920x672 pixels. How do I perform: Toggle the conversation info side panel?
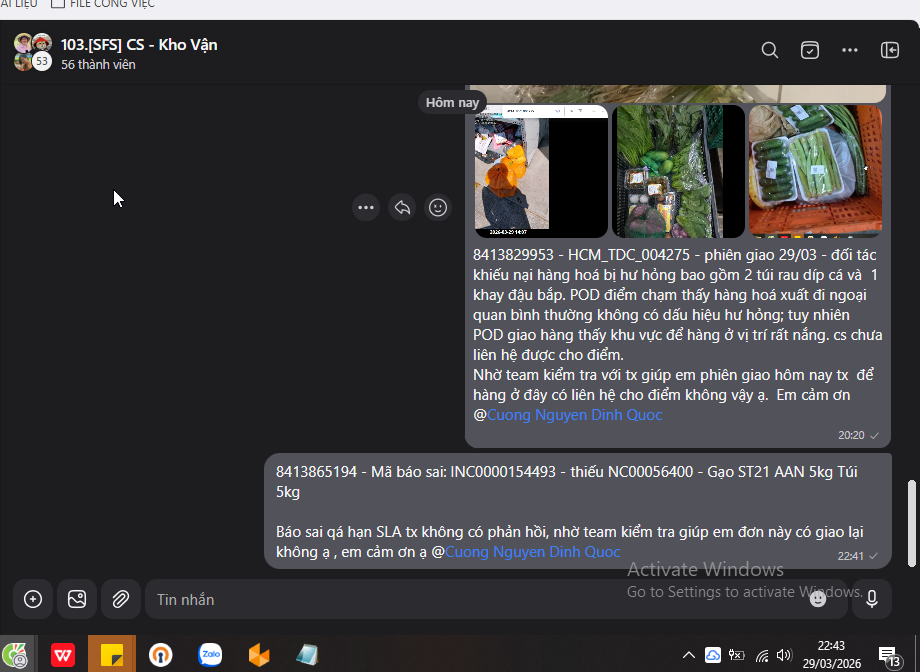pyautogui.click(x=890, y=50)
